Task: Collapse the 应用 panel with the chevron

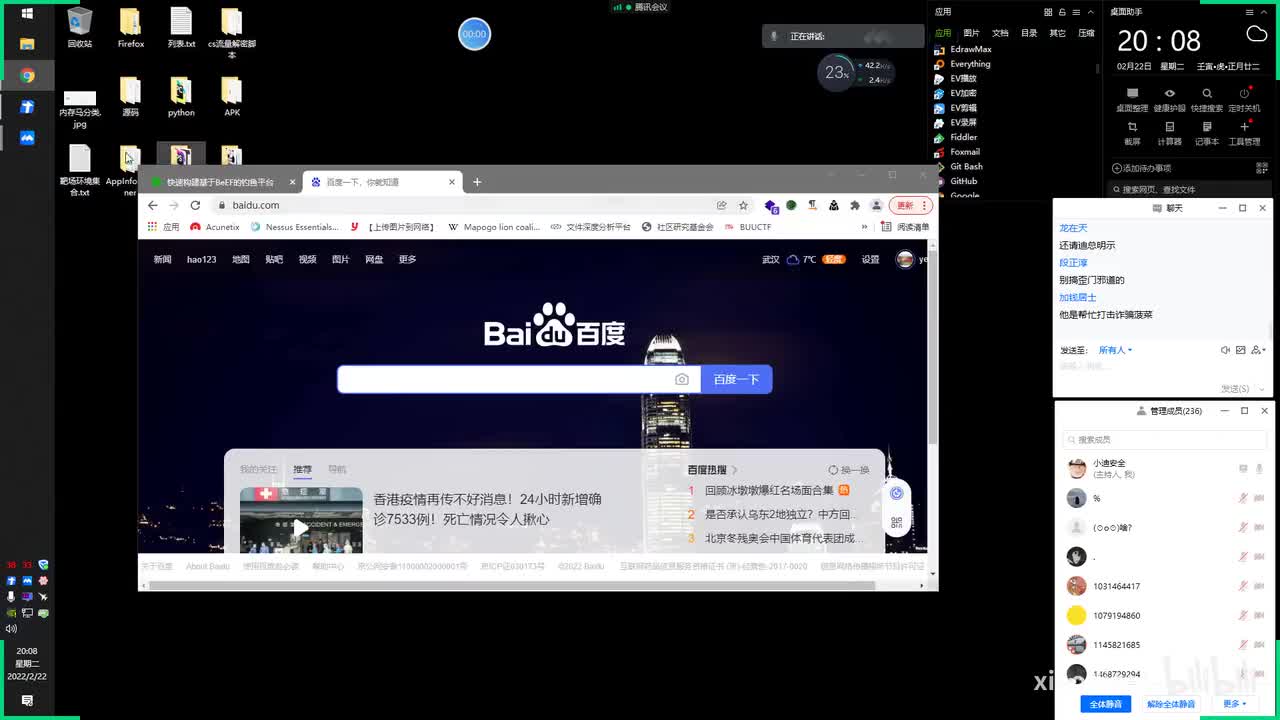Action: pyautogui.click(x=1091, y=12)
